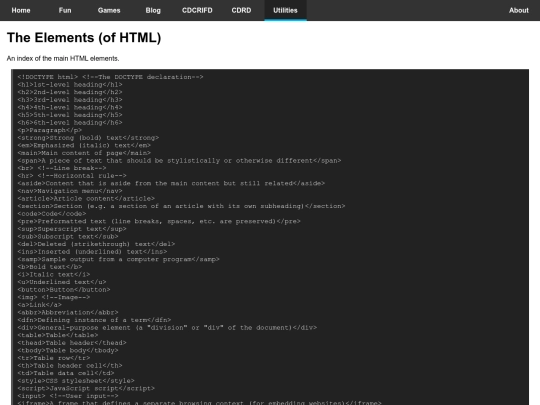Click the img Image comment line
The image size is (540, 405).
(54, 297)
